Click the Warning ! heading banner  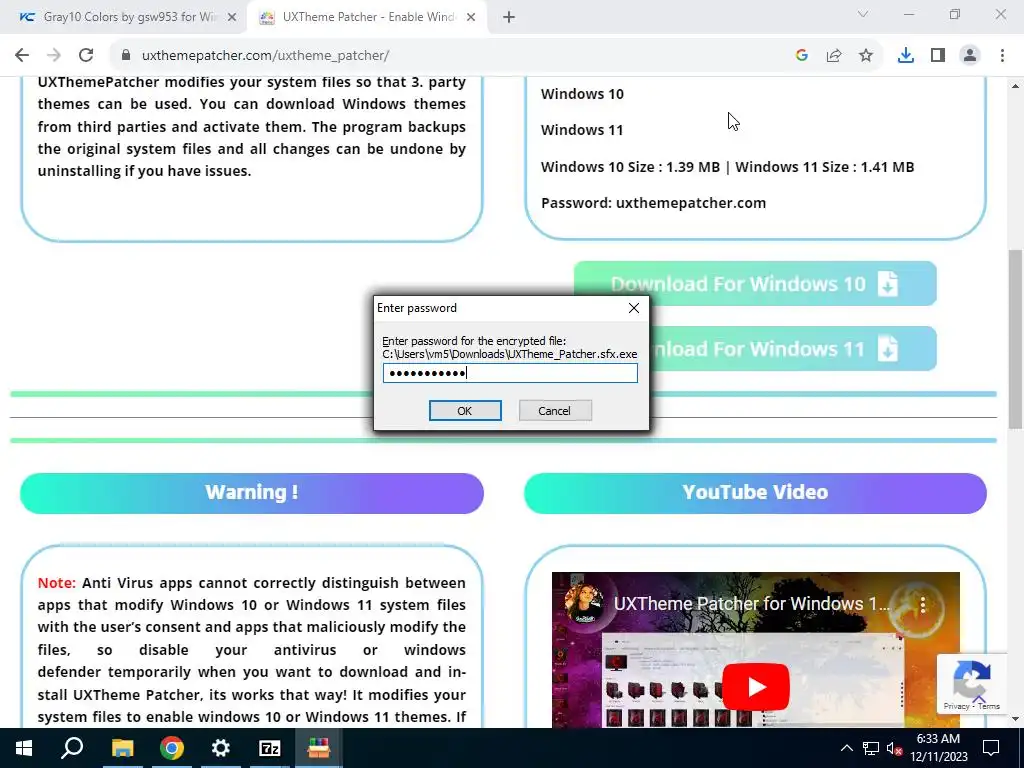coord(251,492)
